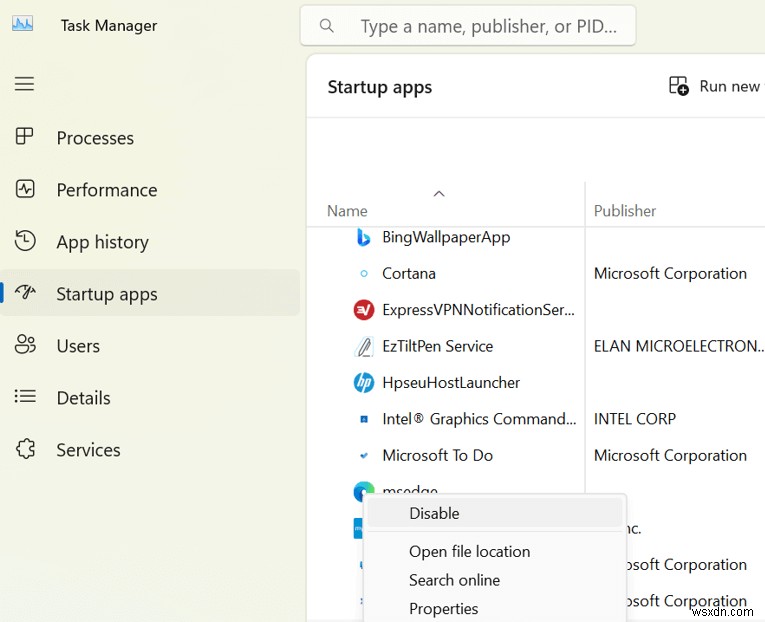Viewport: 765px width, 622px height.
Task: Click the EzTiltPen pen icon
Action: point(363,346)
